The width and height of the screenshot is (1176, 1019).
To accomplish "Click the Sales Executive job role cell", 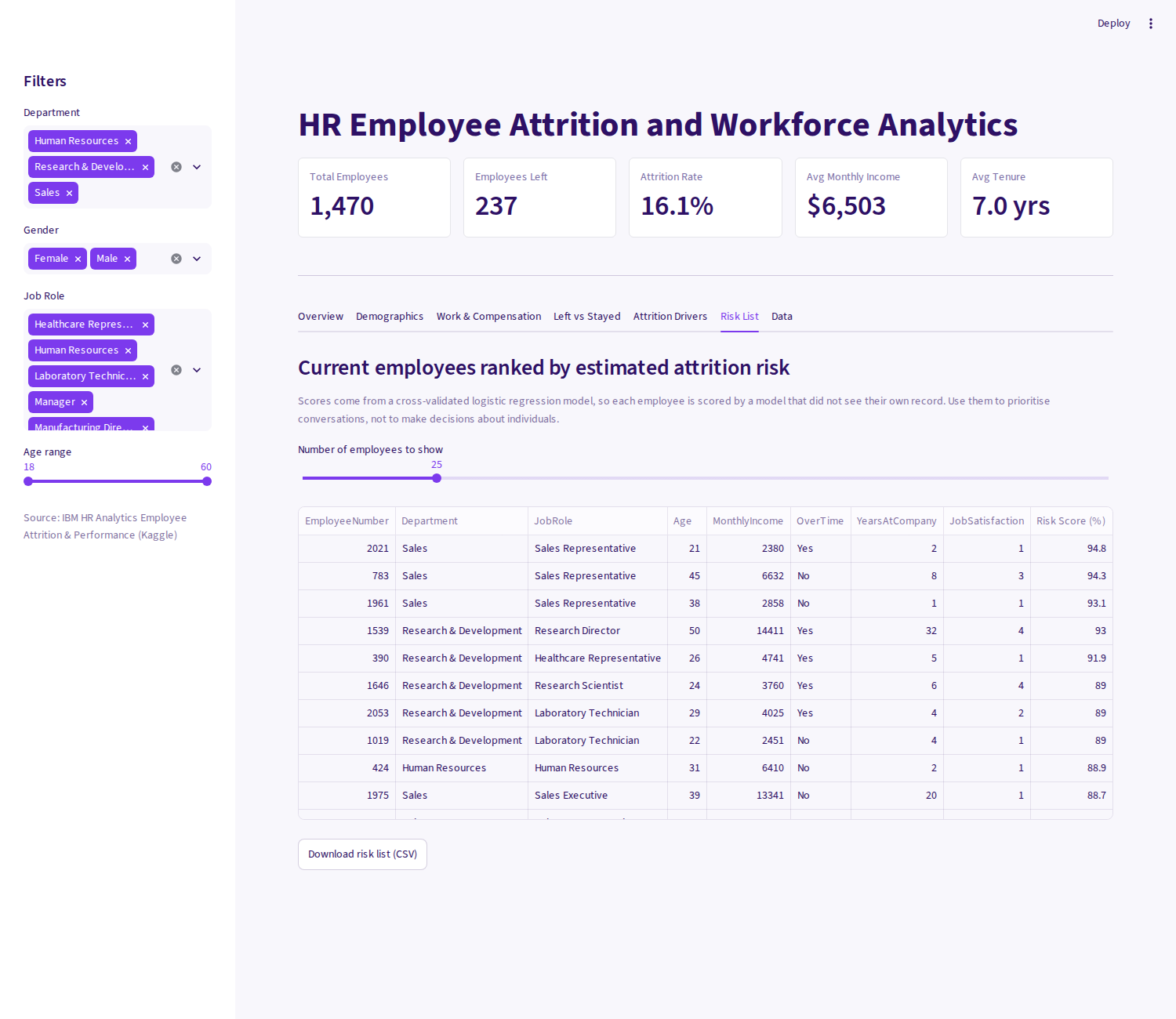I will tap(597, 796).
